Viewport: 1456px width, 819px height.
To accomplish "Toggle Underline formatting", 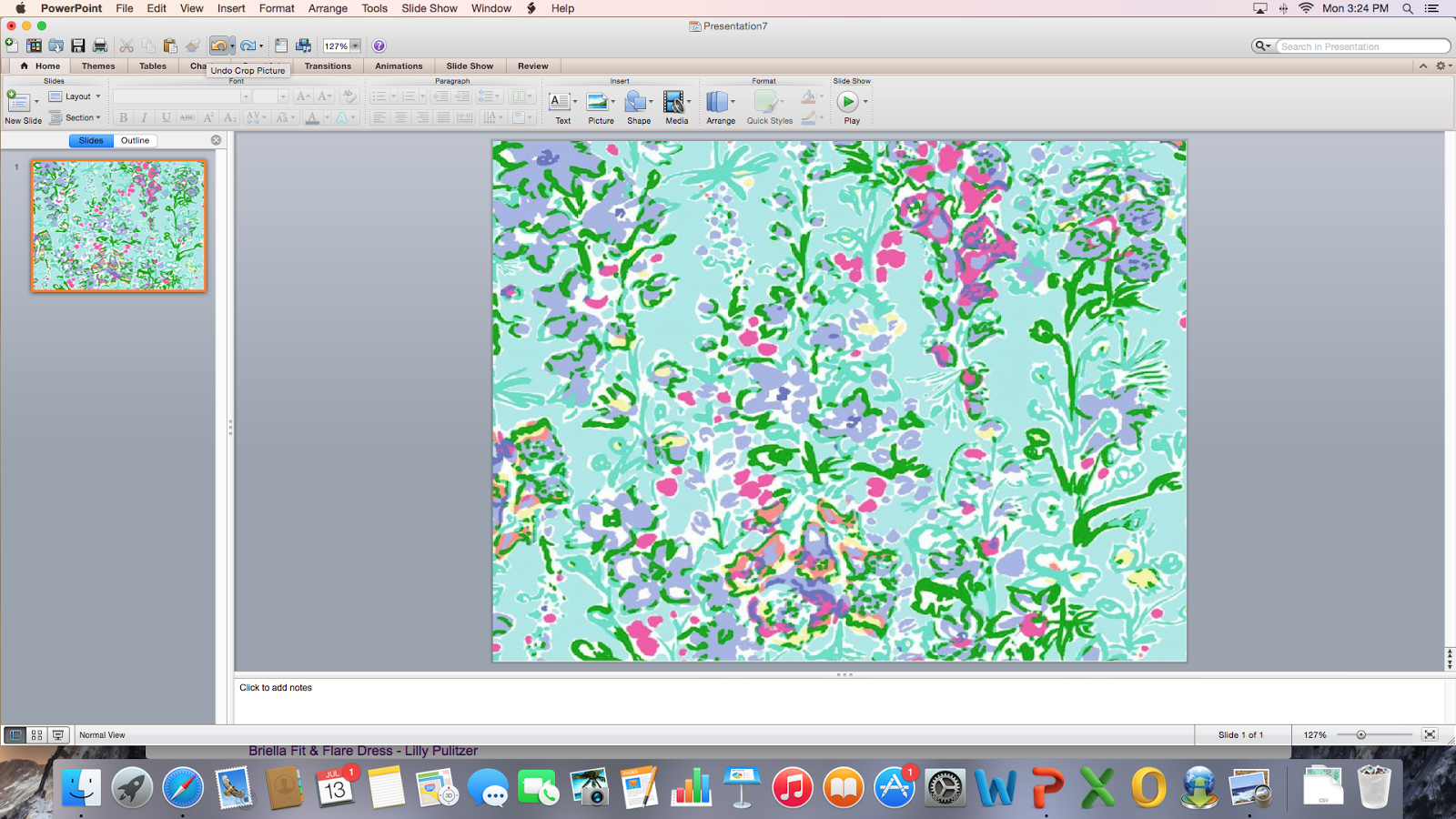I will (166, 117).
